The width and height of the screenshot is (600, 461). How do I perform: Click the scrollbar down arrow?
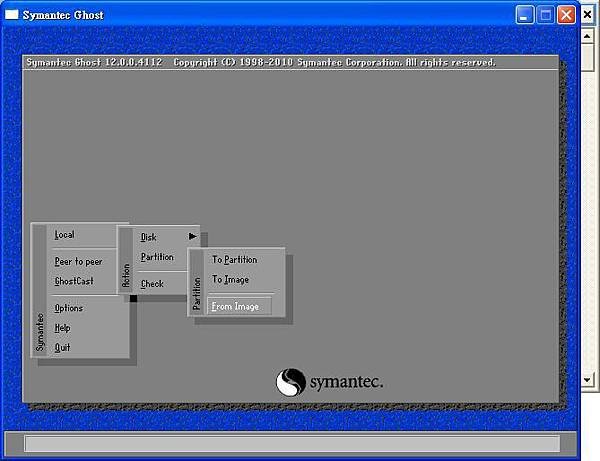click(587, 380)
